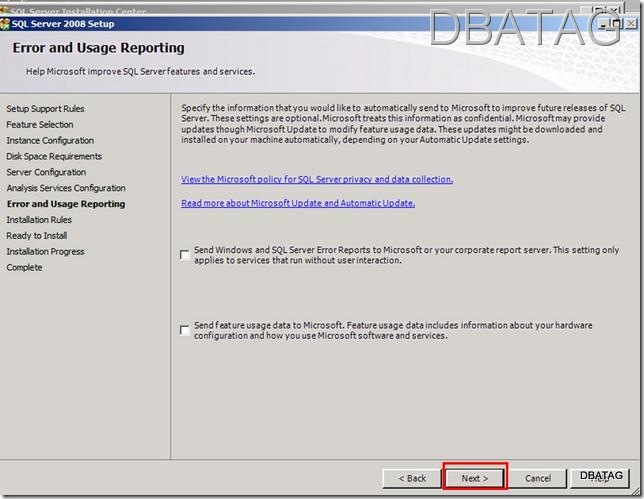Go back with the Back button

tap(412, 478)
